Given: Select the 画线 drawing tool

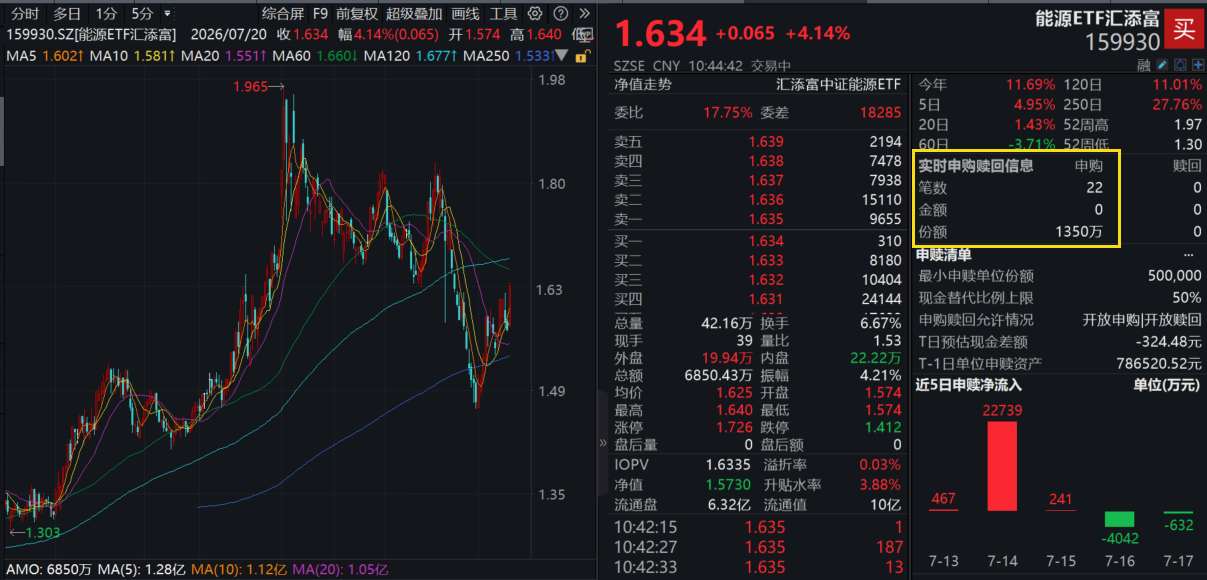Looking at the screenshot, I should pos(466,14).
